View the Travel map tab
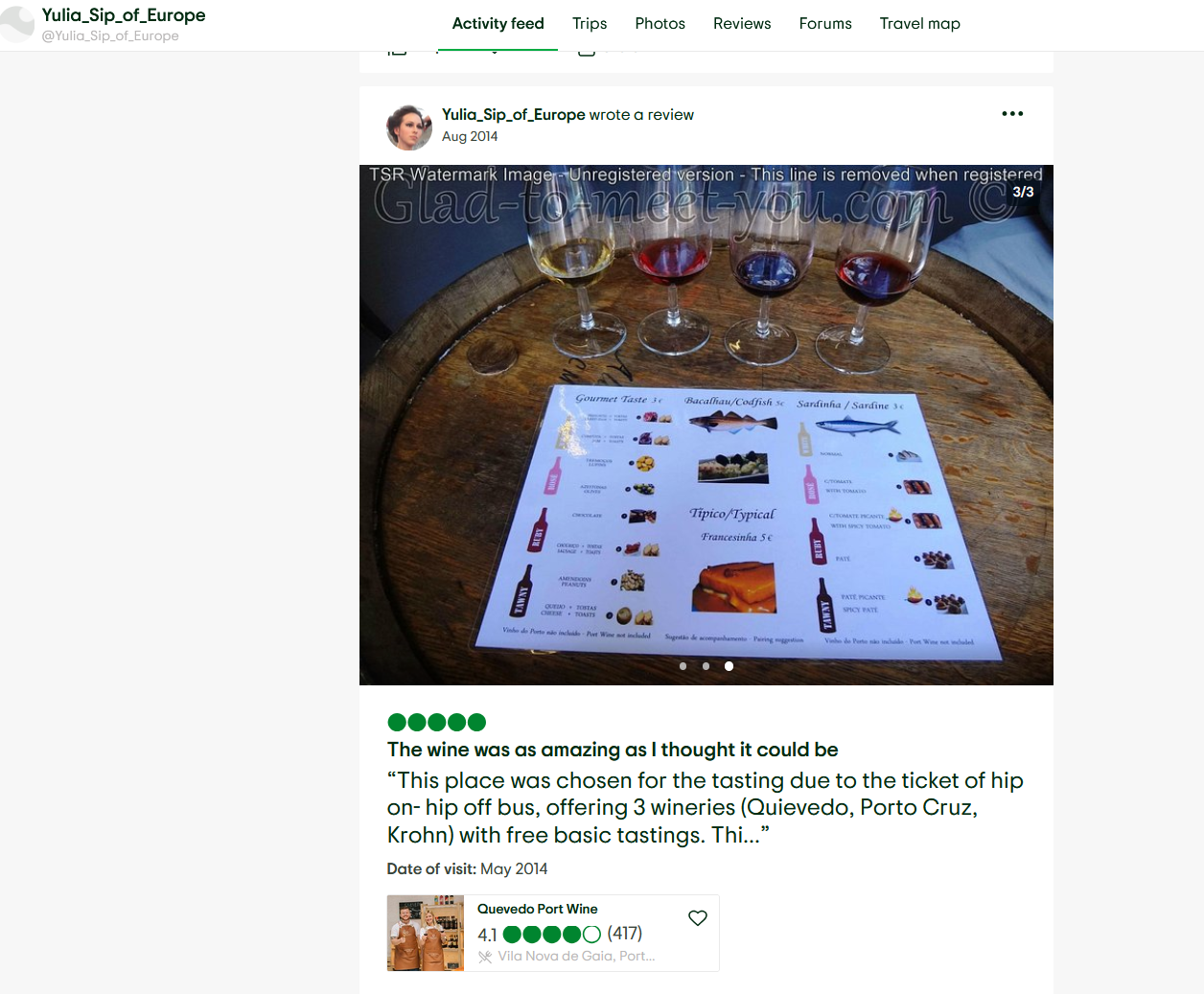Image resolution: width=1204 pixels, height=994 pixels. (919, 24)
